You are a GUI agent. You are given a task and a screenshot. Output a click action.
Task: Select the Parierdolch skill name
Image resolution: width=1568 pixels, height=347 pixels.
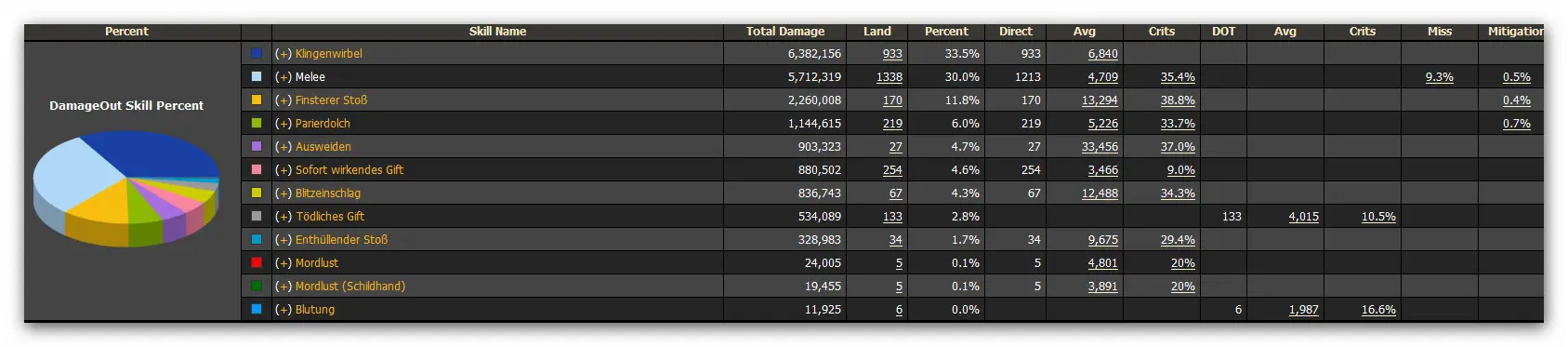coord(323,124)
